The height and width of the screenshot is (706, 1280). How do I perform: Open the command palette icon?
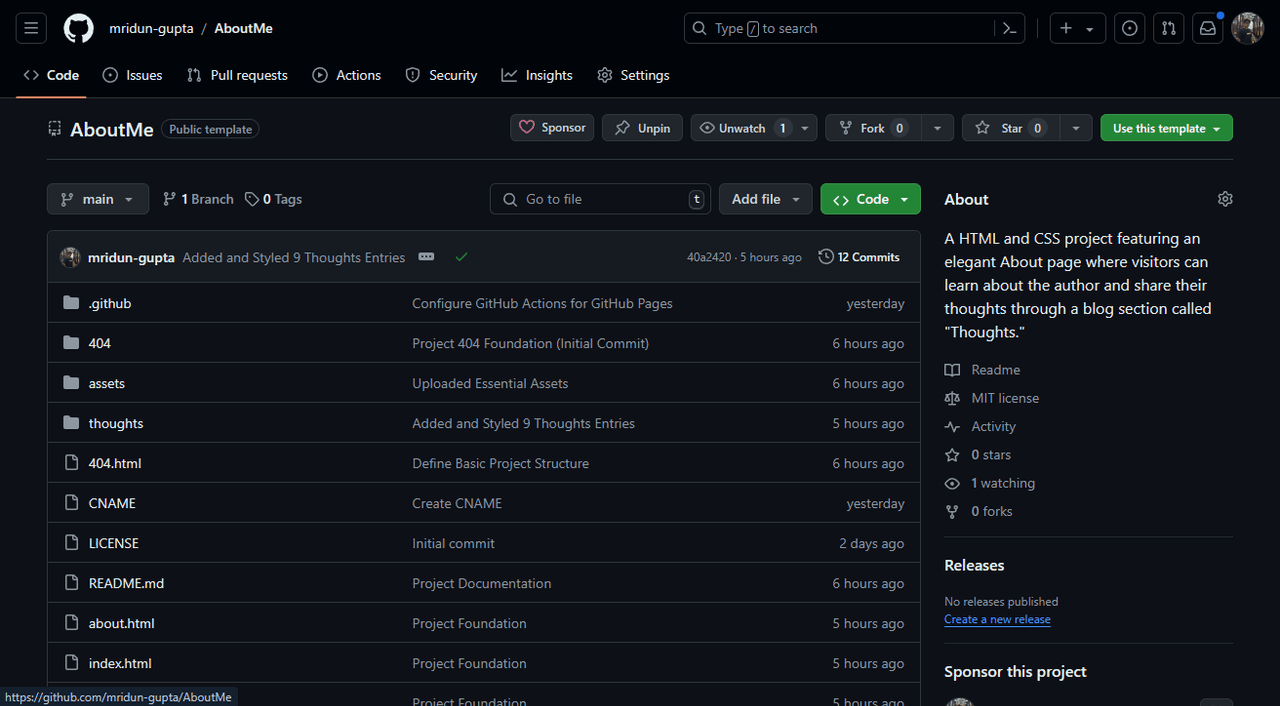click(1009, 29)
